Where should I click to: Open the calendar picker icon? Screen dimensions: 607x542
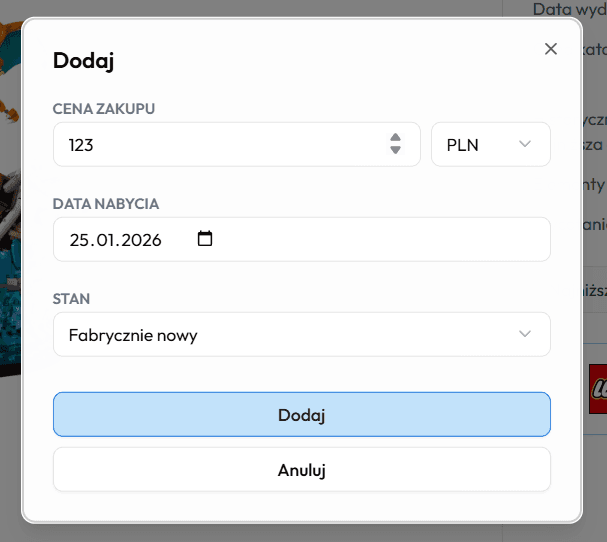click(206, 239)
